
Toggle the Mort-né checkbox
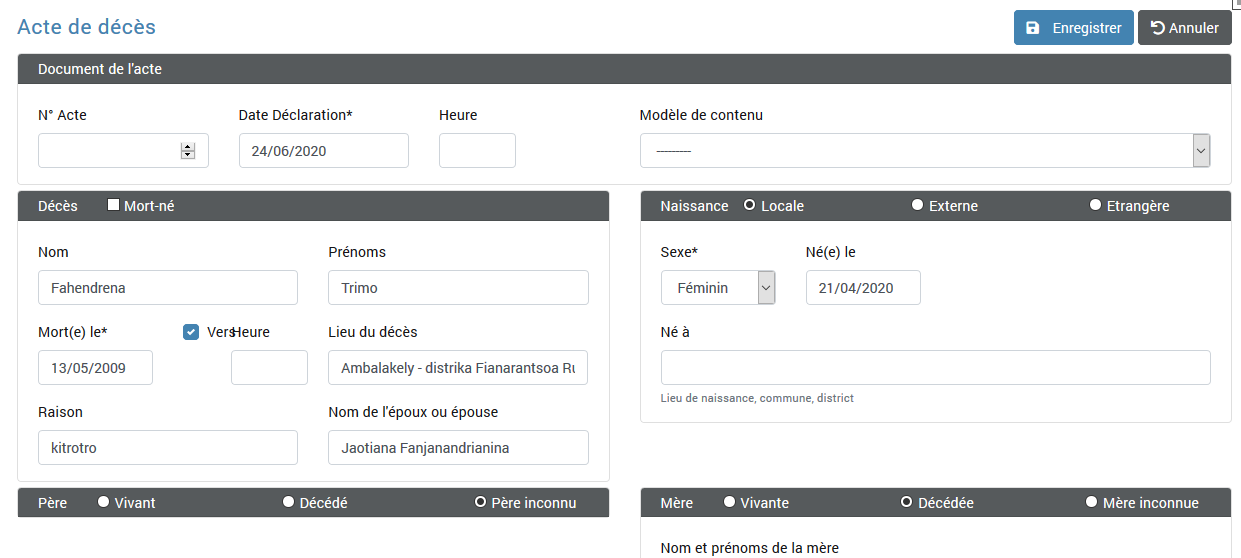click(113, 205)
